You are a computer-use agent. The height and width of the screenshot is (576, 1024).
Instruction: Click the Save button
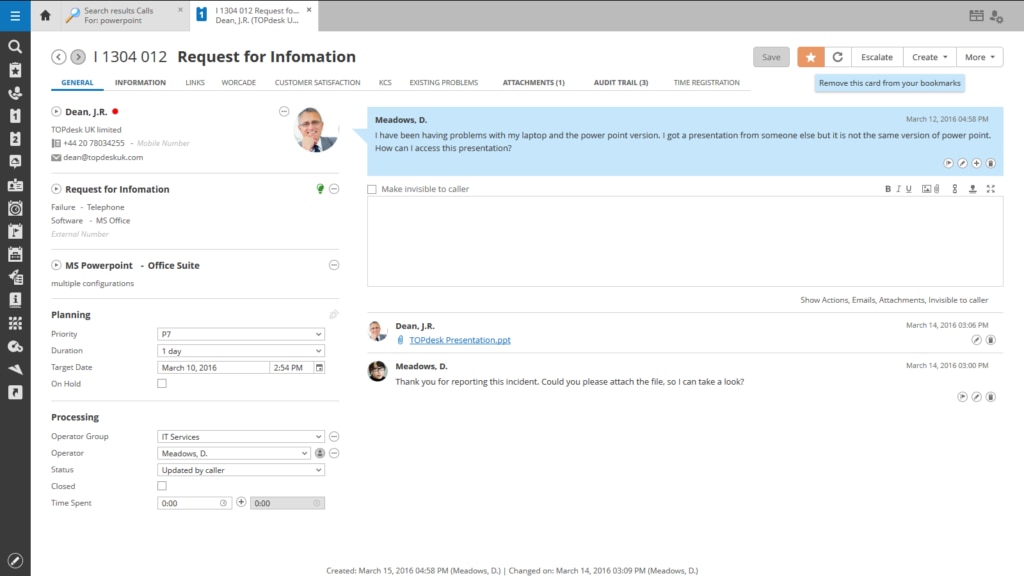click(771, 57)
